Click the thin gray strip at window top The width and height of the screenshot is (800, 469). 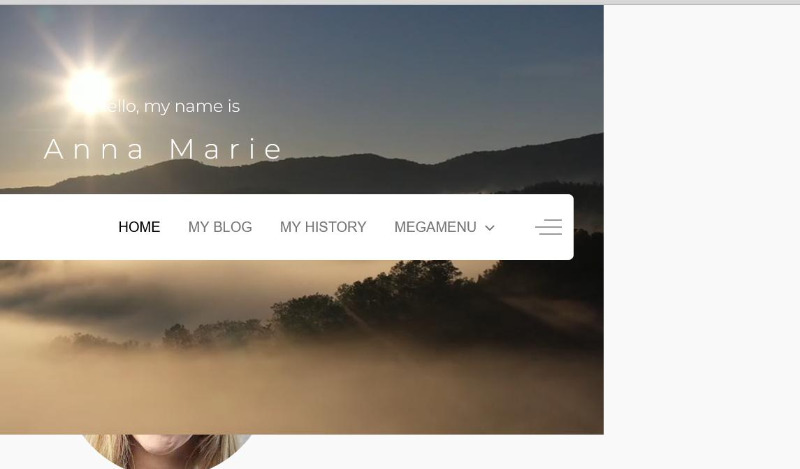(400, 3)
